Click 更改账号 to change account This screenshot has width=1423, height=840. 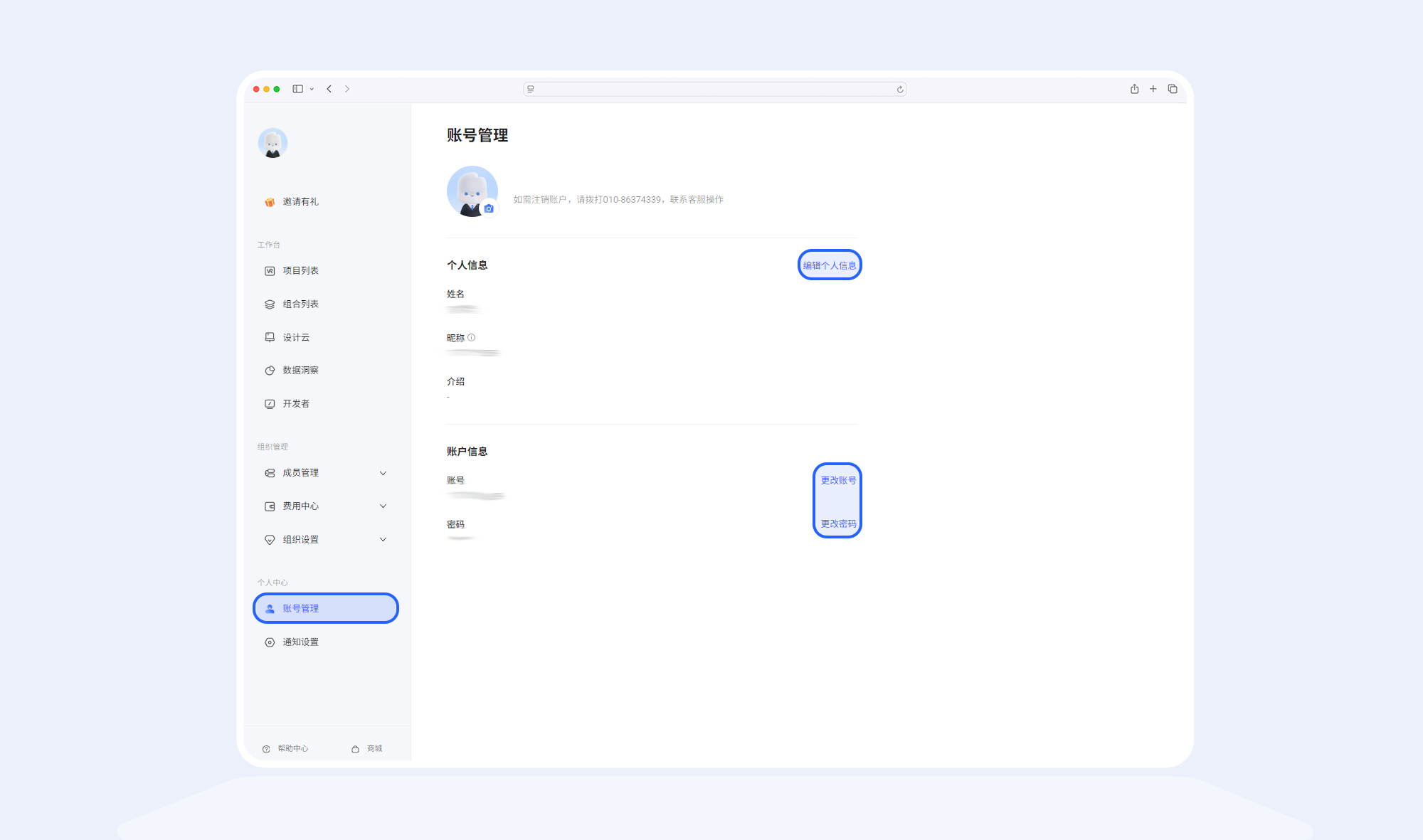[837, 480]
